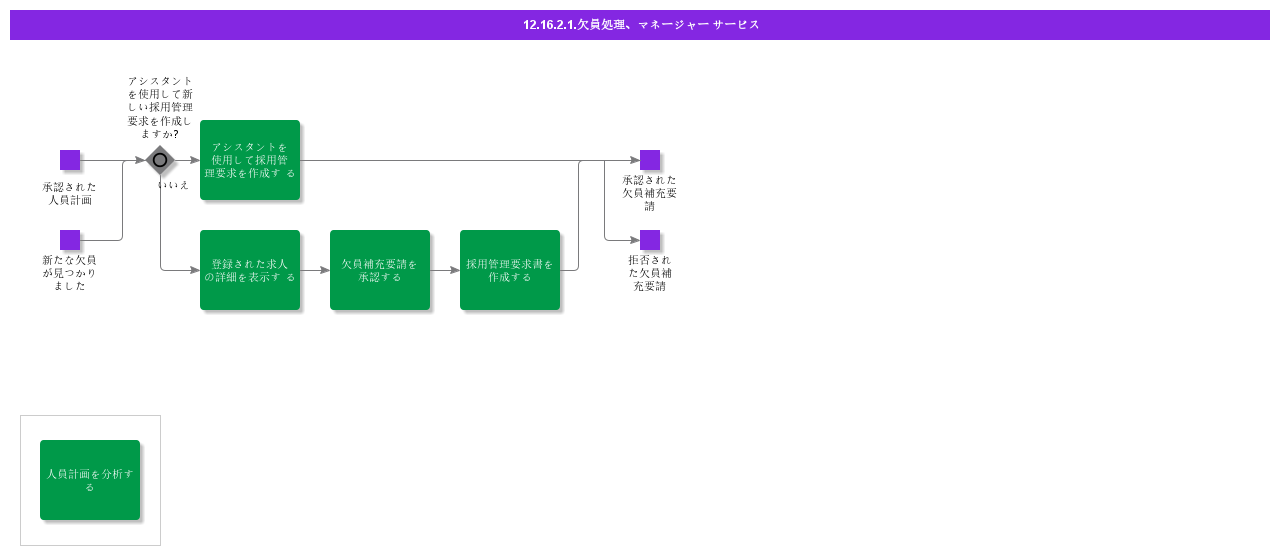
Task: Click the 新たな欠員が見つかりました text label
Action: (70, 273)
